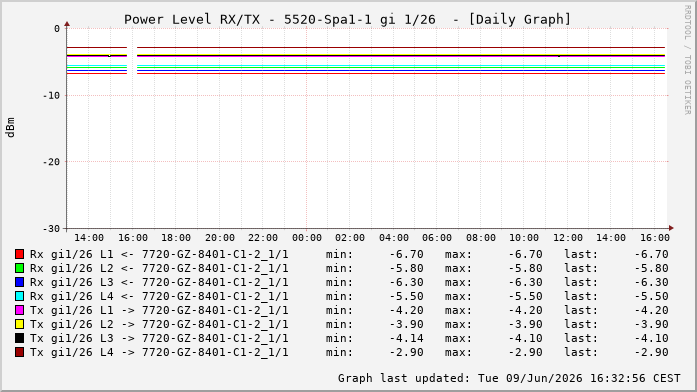Click the magenta Tx L1 legend swatch
The height and width of the screenshot is (392, 697).
pyautogui.click(x=19, y=310)
